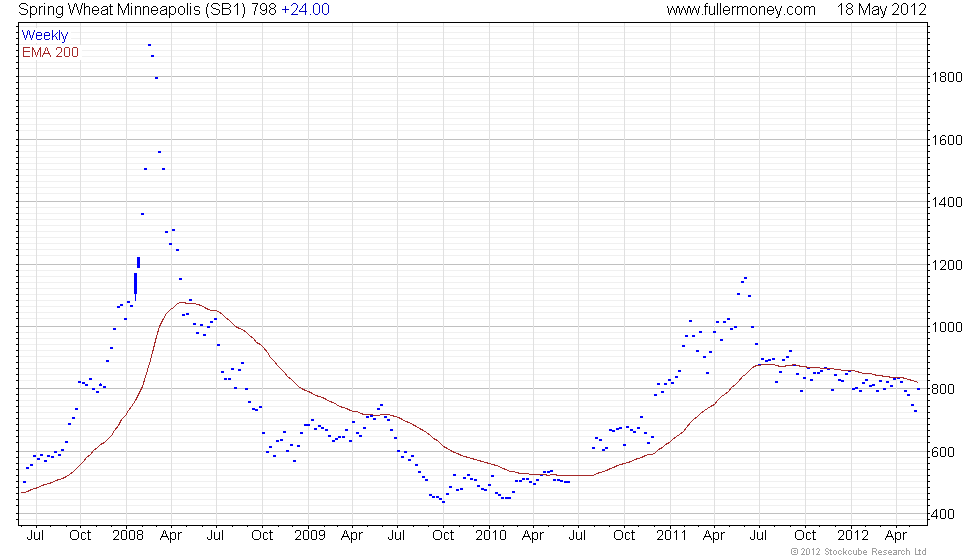This screenshot has height=560, width=980.
Task: Click the '2008' year label on time axis
Action: pyautogui.click(x=128, y=536)
